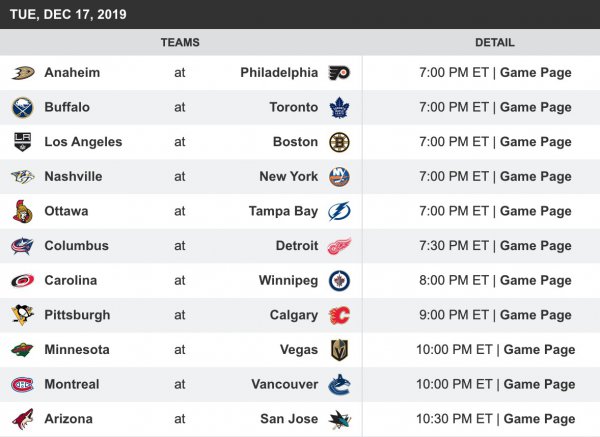Click the Boston Bruins logo
Viewport: 600px width, 437px height.
pos(340,142)
